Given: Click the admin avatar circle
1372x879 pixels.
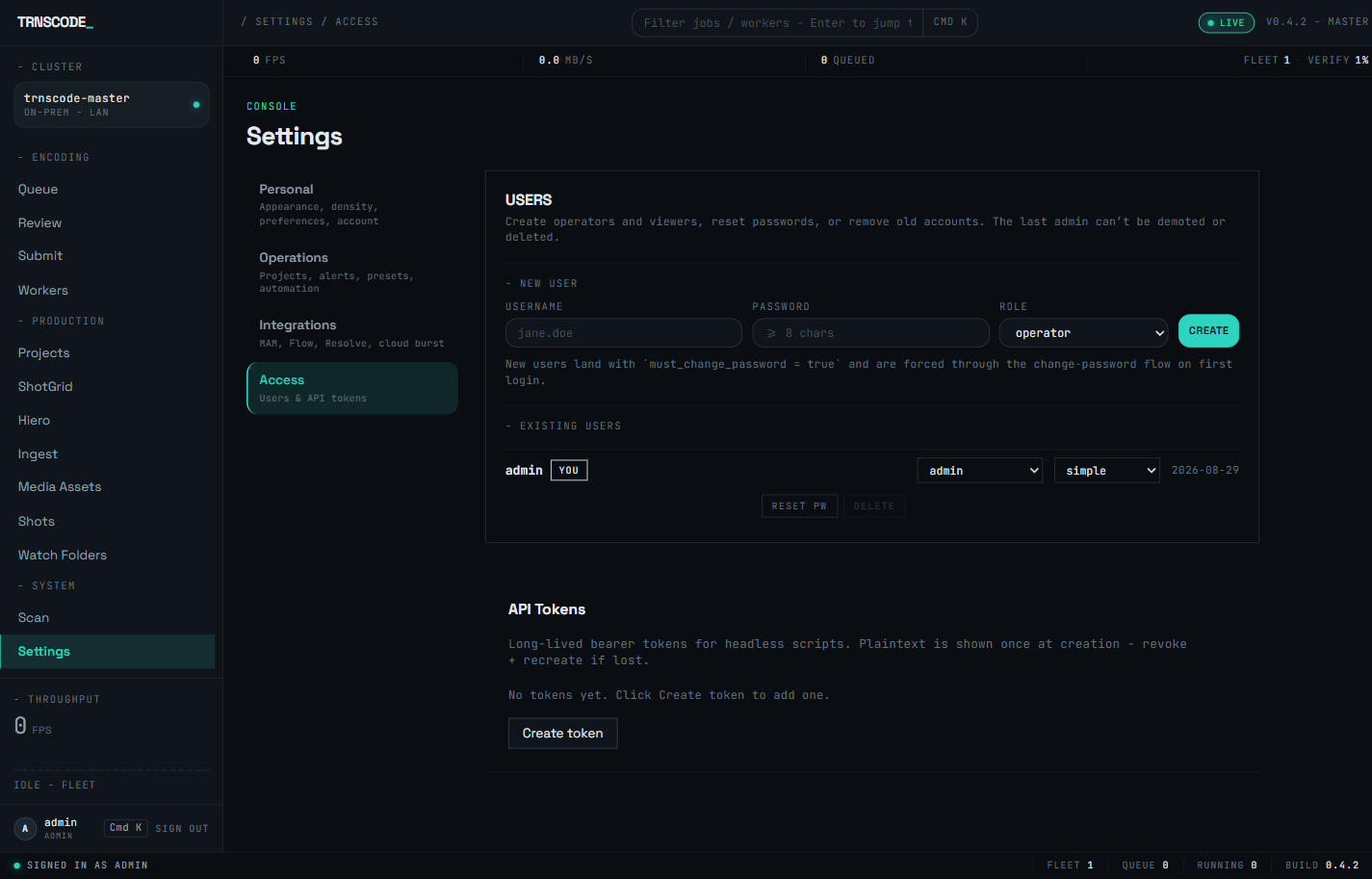Looking at the screenshot, I should 25,828.
